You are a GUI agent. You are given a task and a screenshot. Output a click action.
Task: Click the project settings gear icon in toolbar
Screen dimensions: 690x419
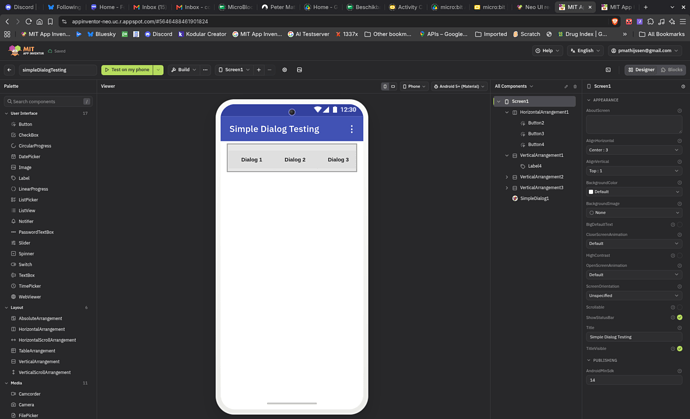(285, 70)
